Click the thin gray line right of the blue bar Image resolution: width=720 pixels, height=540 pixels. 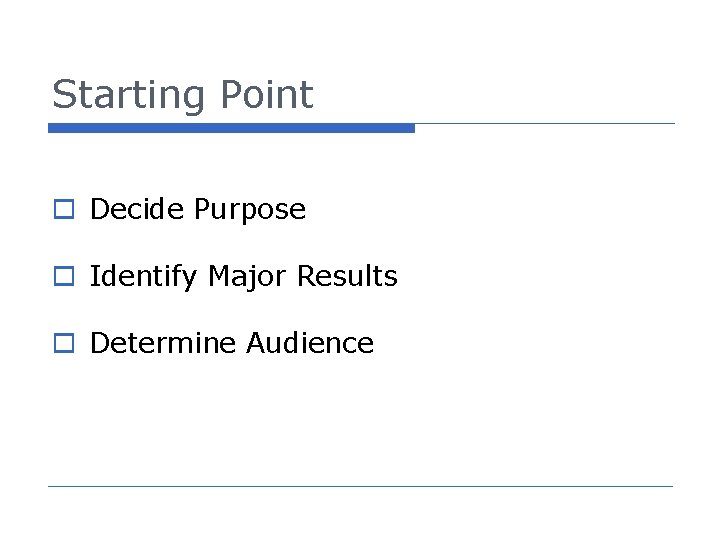click(545, 124)
